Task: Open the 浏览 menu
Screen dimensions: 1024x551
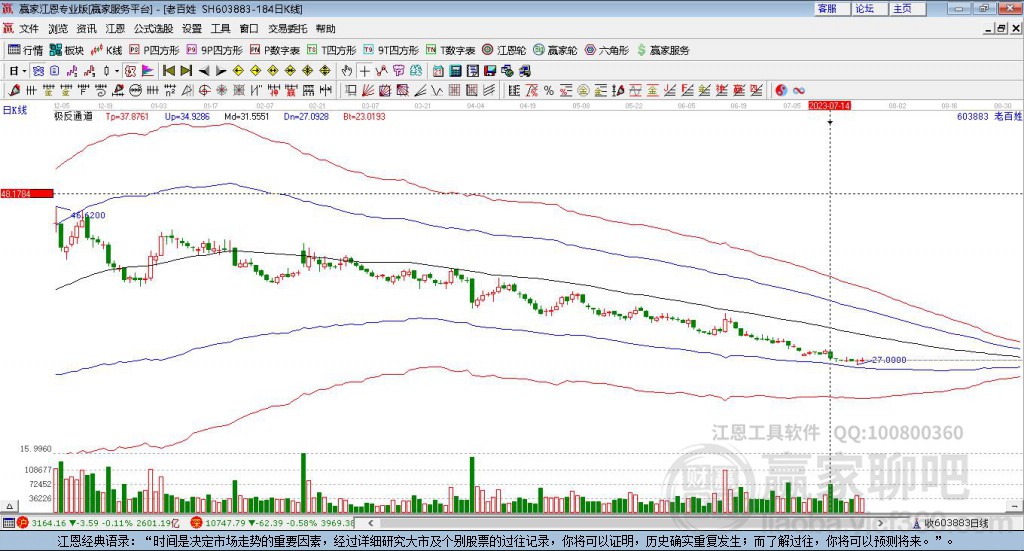Action: (57, 29)
